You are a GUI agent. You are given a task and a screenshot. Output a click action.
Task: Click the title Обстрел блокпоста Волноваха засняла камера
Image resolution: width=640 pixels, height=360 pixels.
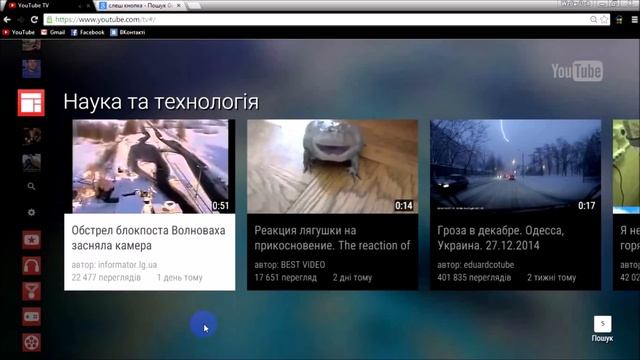point(149,238)
